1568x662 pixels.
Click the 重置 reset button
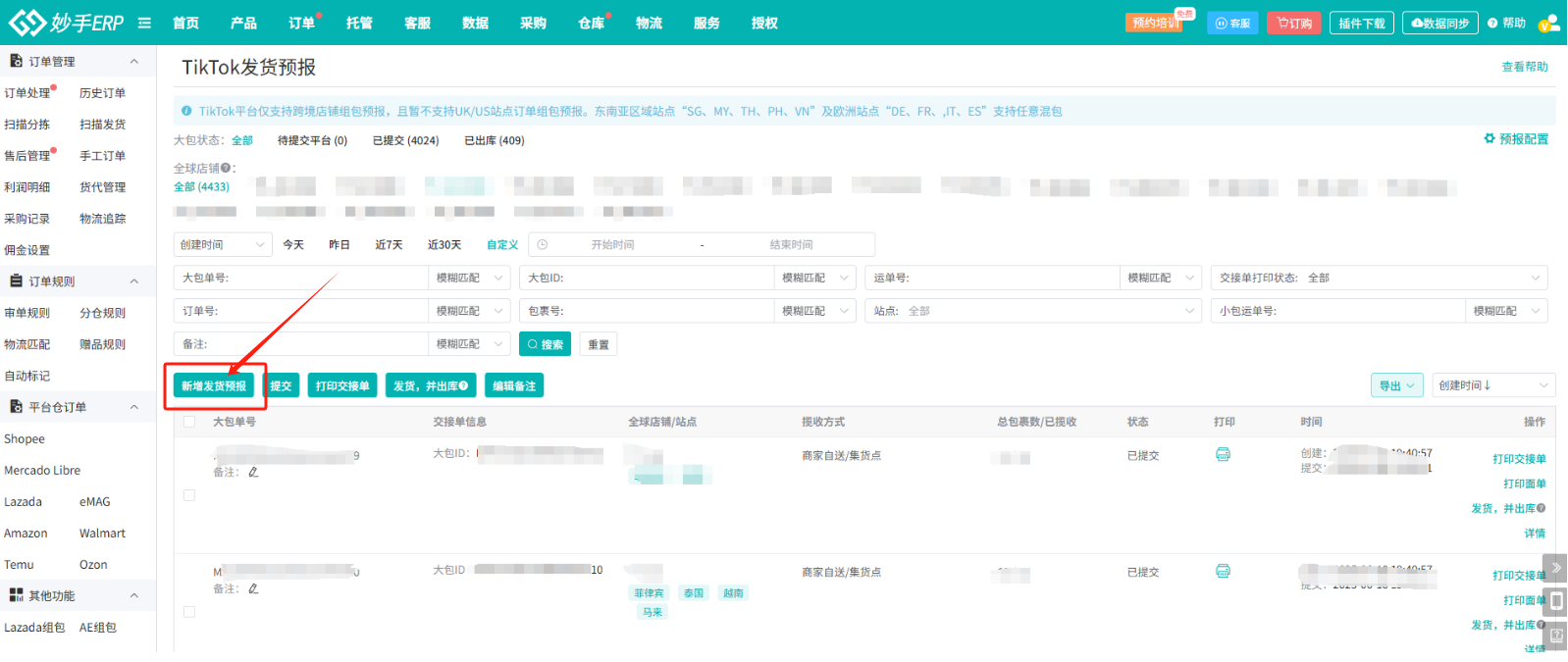[599, 344]
